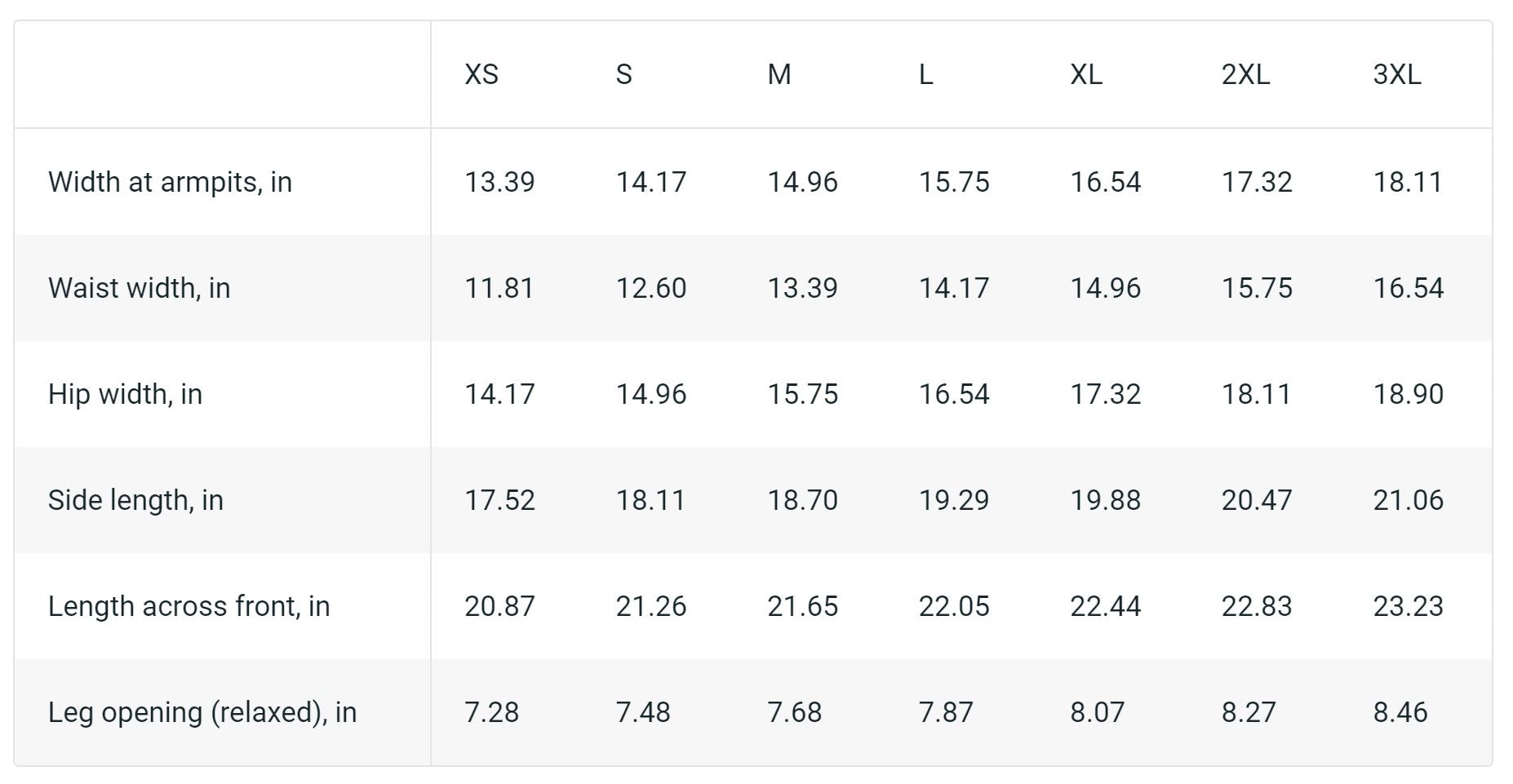Click the 3XL side length value 21.06
This screenshot has height=784, width=1513.
(x=1408, y=500)
